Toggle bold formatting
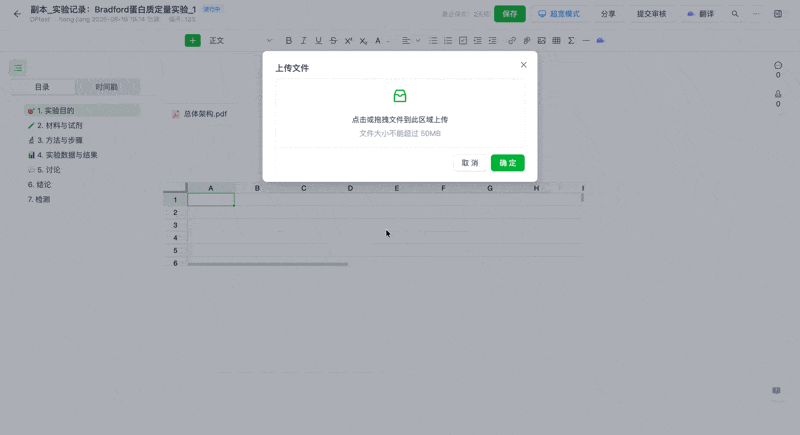The height and width of the screenshot is (435, 800). (x=288, y=40)
